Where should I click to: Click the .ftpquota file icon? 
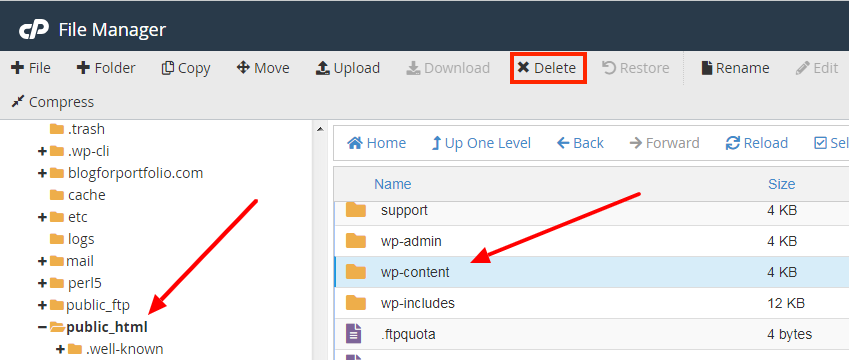[x=354, y=333]
